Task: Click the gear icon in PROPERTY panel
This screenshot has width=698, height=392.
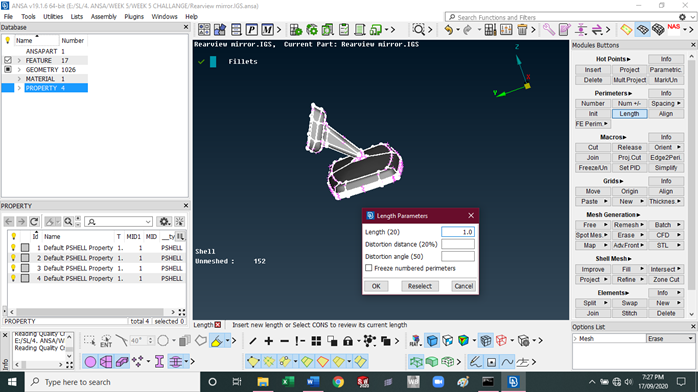Action: coord(164,222)
